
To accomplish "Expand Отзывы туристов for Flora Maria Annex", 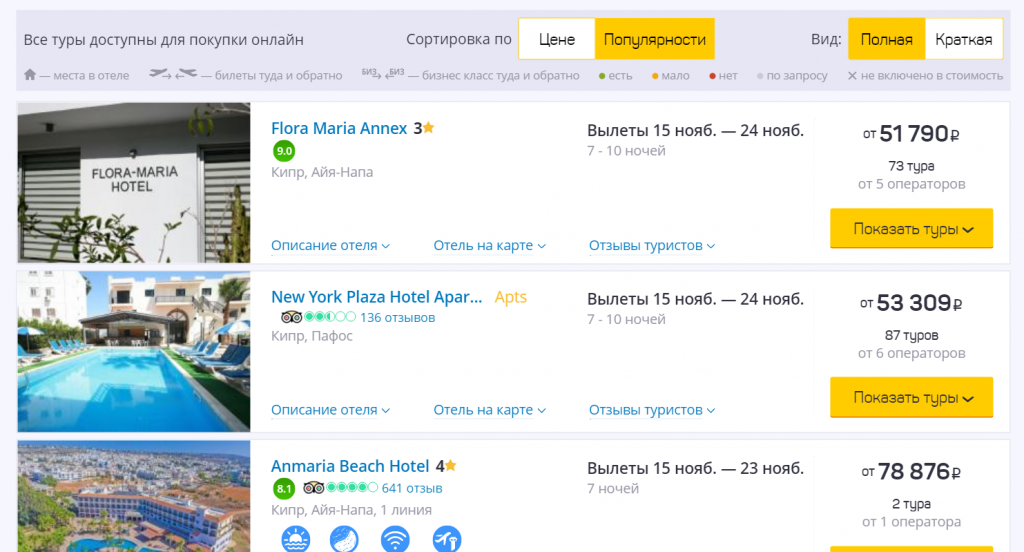I will [652, 246].
